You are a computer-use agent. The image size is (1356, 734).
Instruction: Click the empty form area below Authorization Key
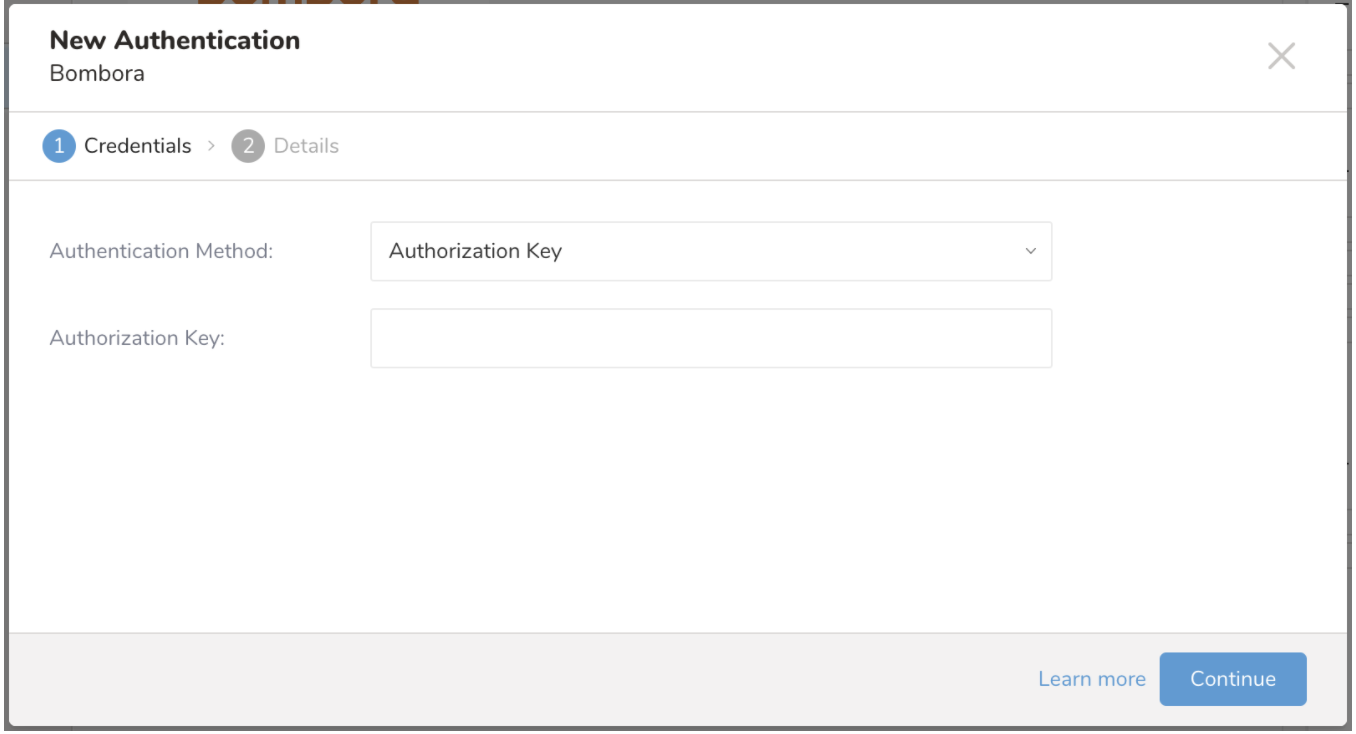pyautogui.click(x=677, y=500)
